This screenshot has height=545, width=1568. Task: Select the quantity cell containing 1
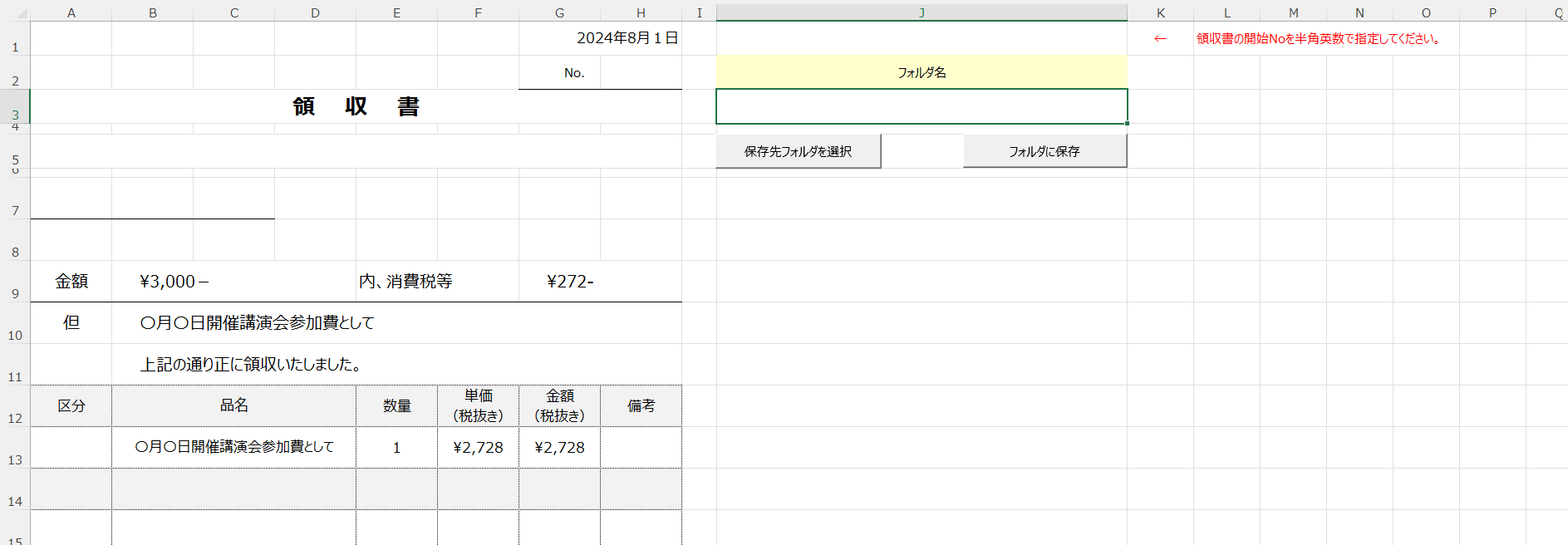click(396, 448)
